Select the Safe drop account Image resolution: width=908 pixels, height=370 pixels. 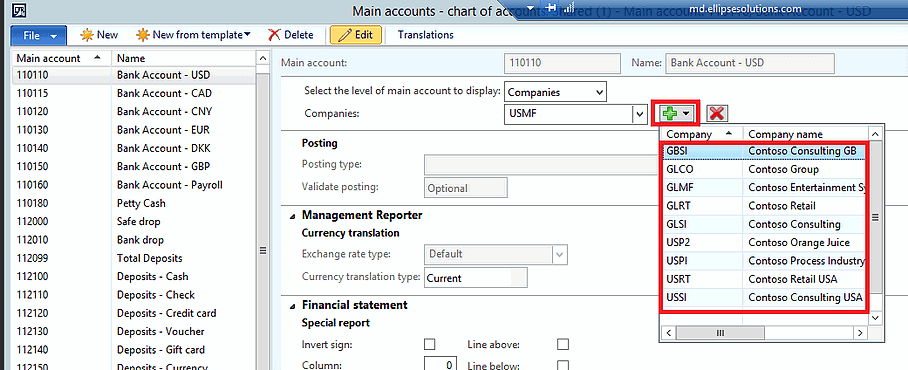[x=133, y=222]
